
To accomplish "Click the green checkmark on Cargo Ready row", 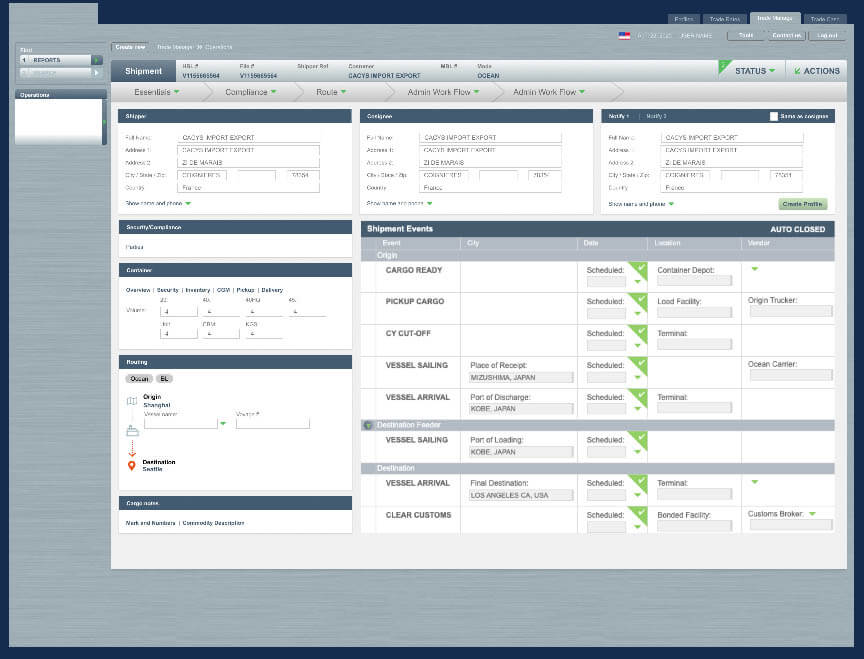I will click(x=637, y=269).
